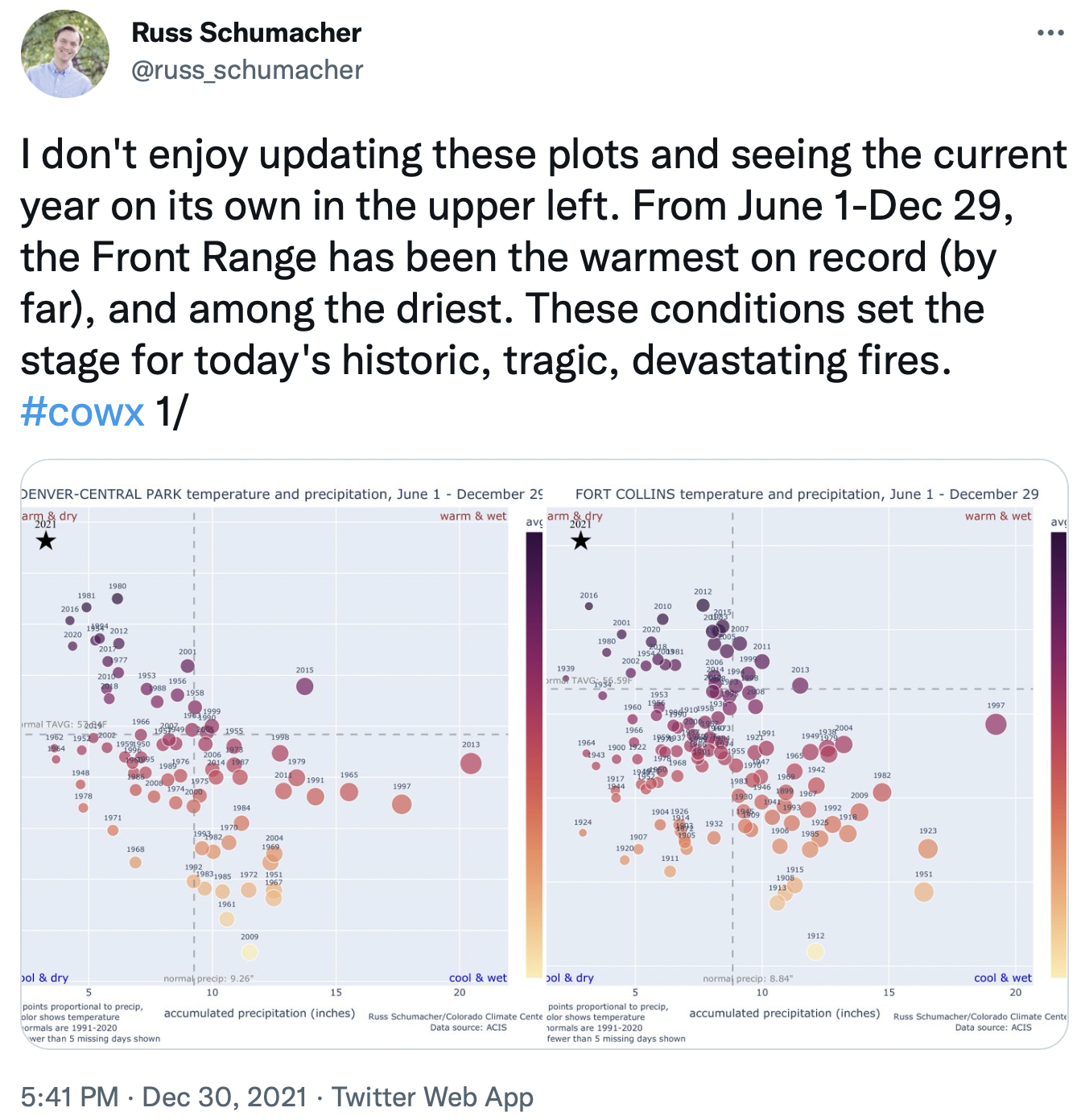Open the Russ Schumacher display name link
The width and height of the screenshot is (1085, 1120).
[x=246, y=33]
